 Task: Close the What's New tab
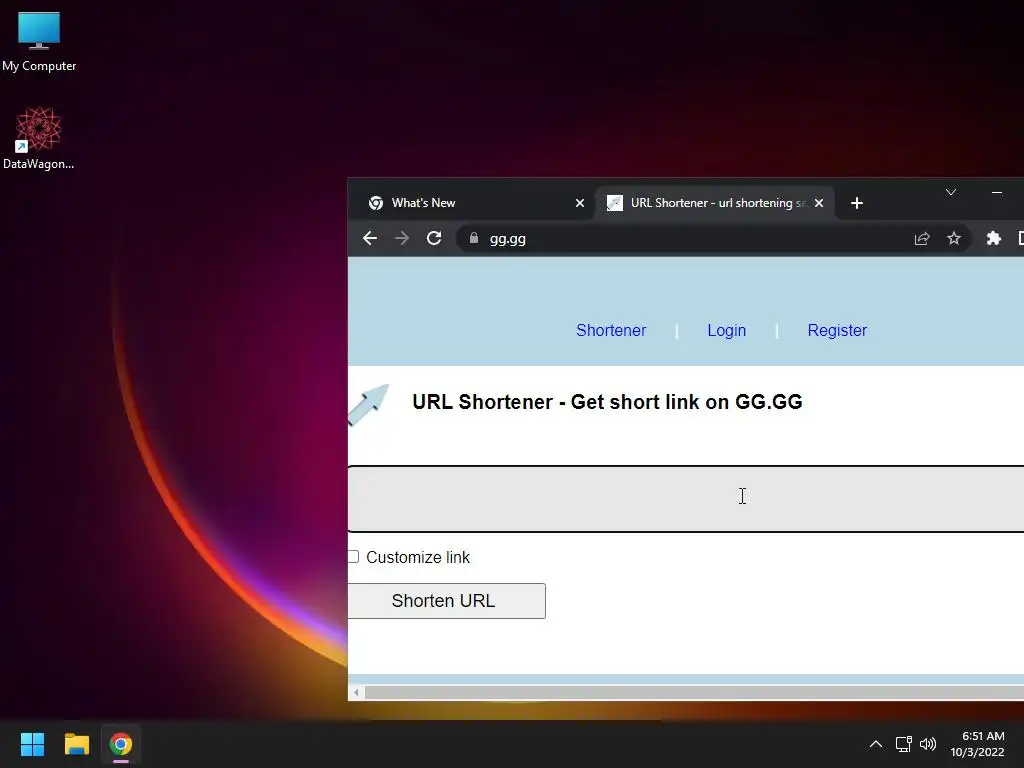click(579, 203)
